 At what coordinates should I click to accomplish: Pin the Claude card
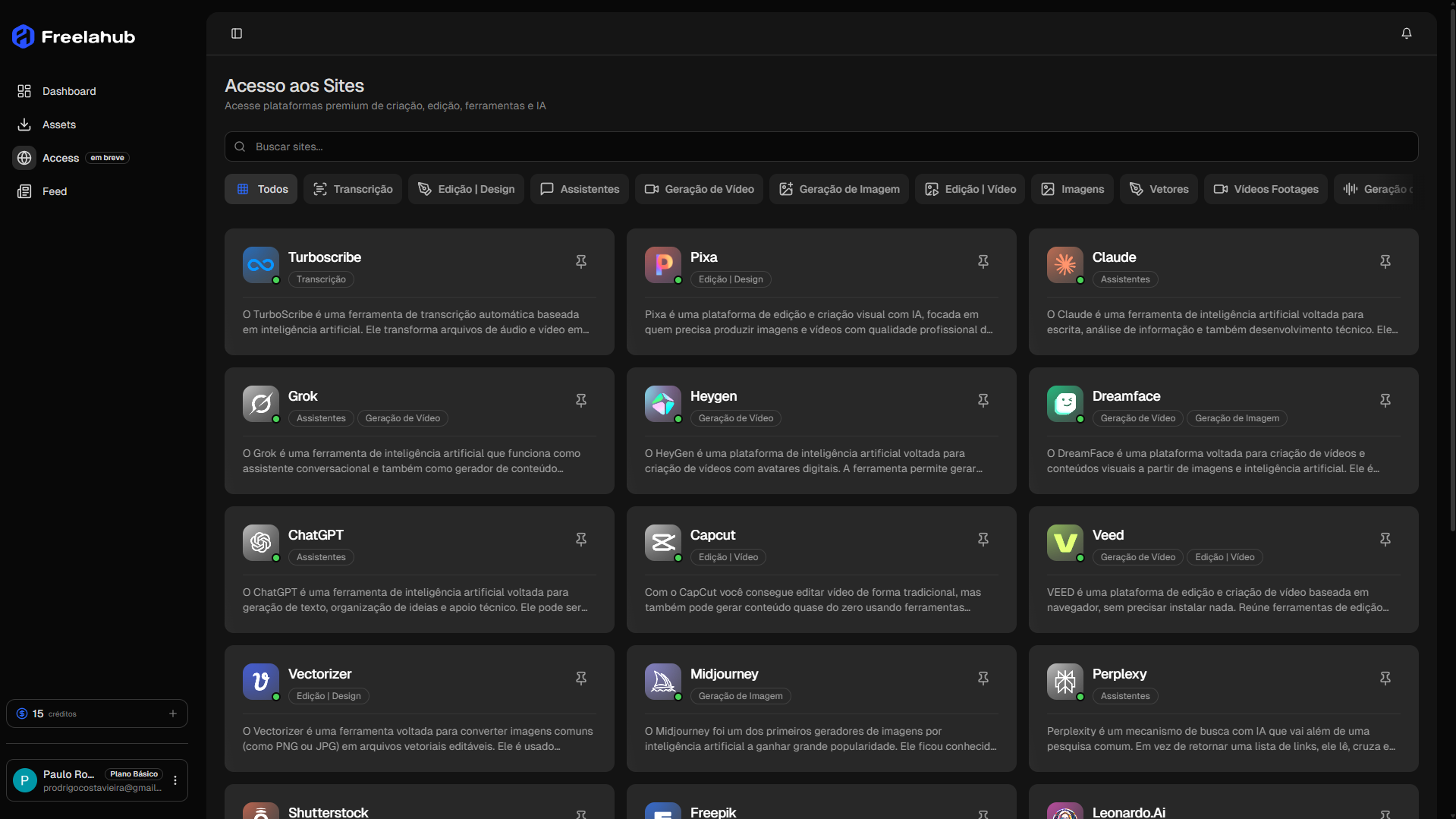[x=1385, y=261]
